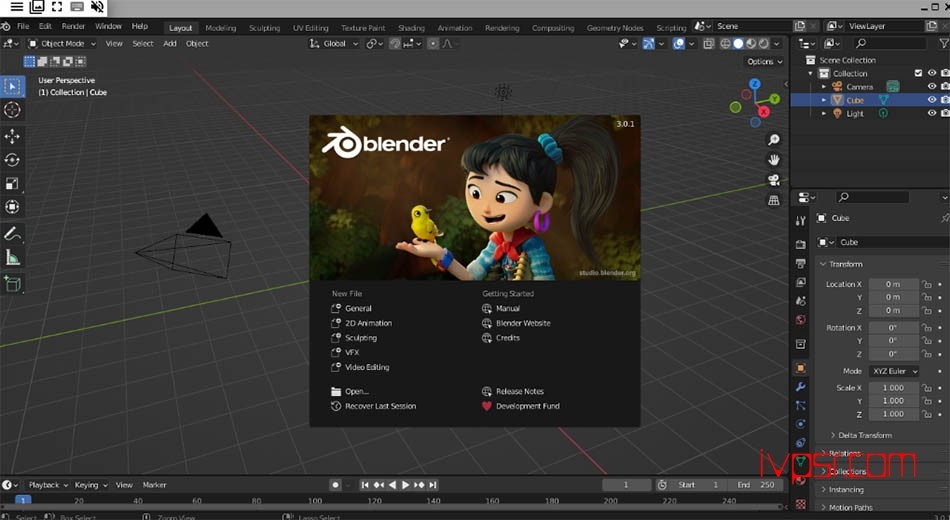Image resolution: width=950 pixels, height=520 pixels.
Task: Toggle lock on Location X
Action: (926, 284)
